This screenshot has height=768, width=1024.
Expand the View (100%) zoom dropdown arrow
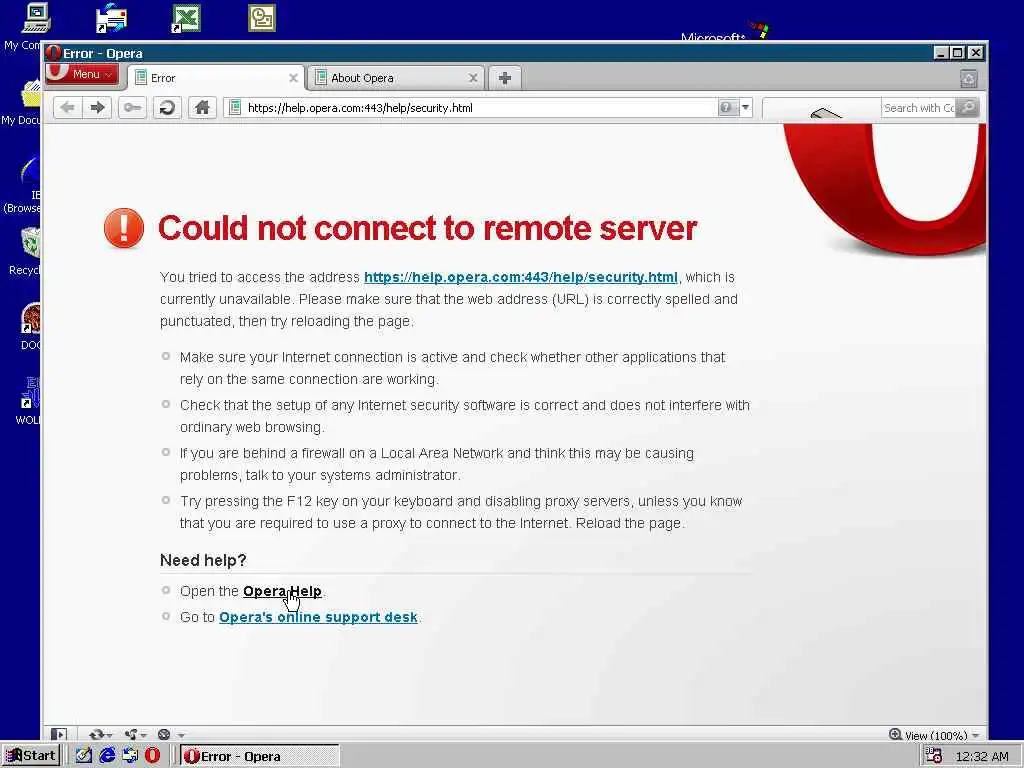pyautogui.click(x=976, y=735)
